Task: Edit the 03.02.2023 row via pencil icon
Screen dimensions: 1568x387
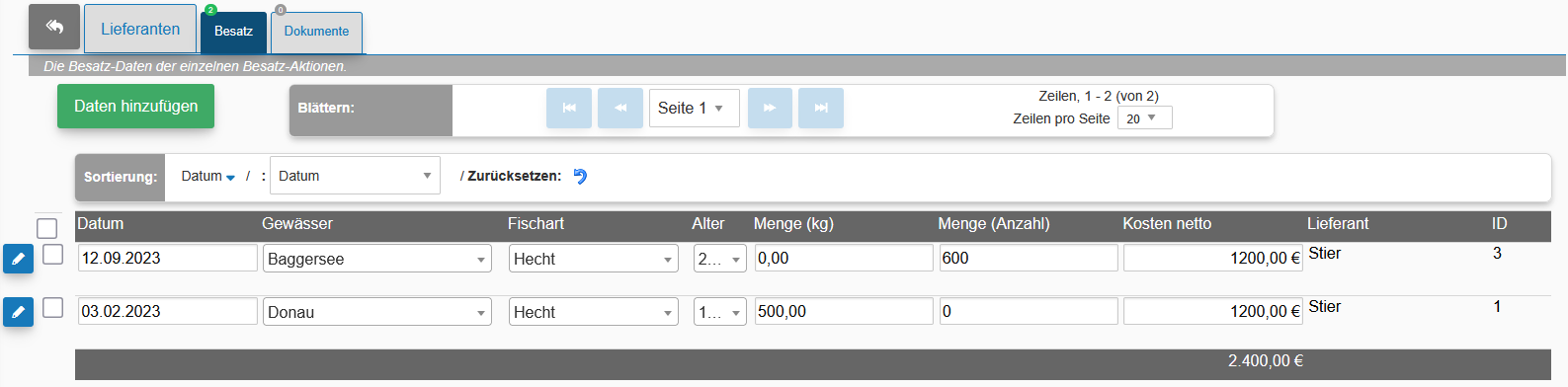Action: [x=18, y=312]
